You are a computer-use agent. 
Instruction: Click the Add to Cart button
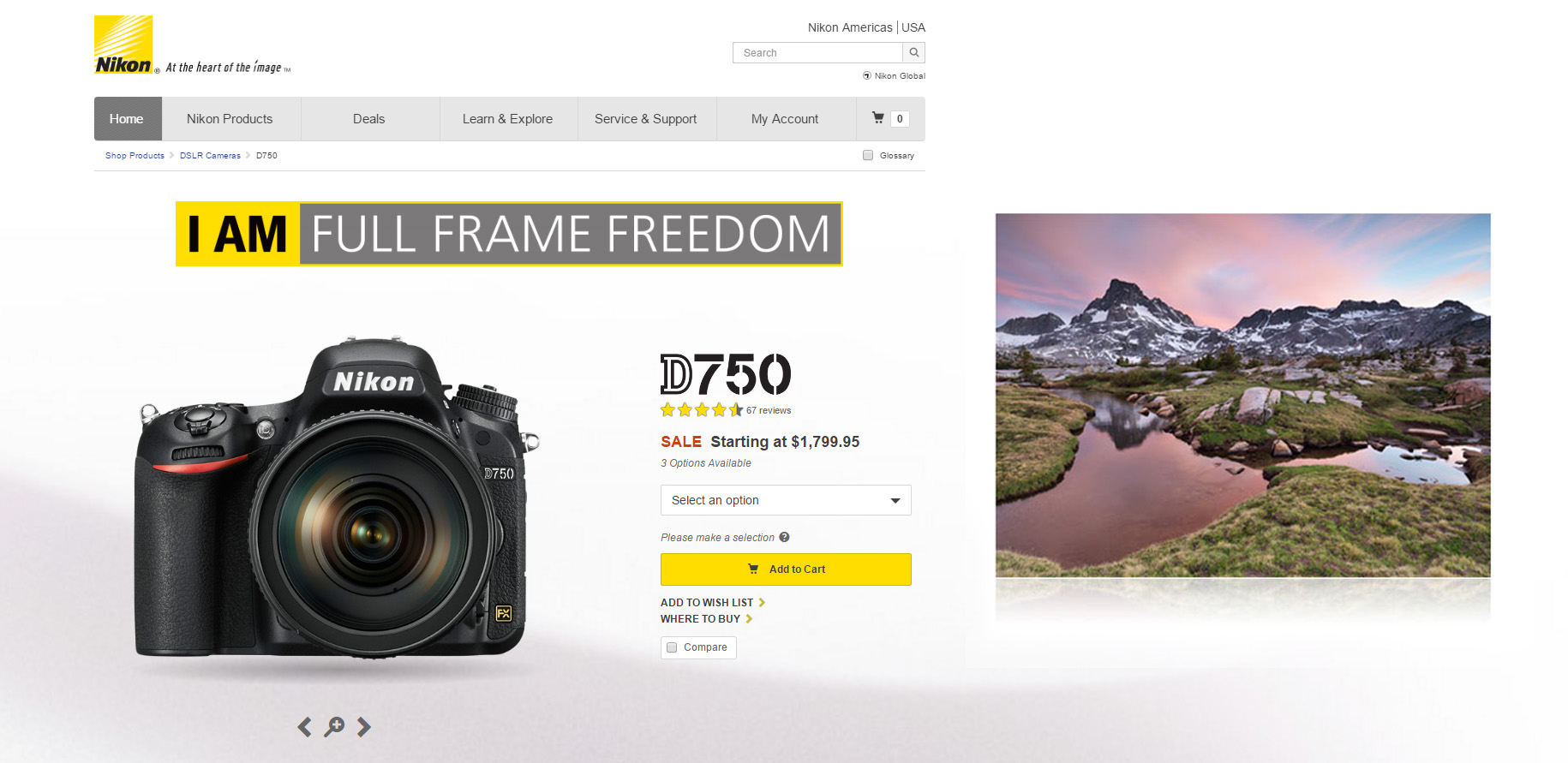(x=786, y=569)
